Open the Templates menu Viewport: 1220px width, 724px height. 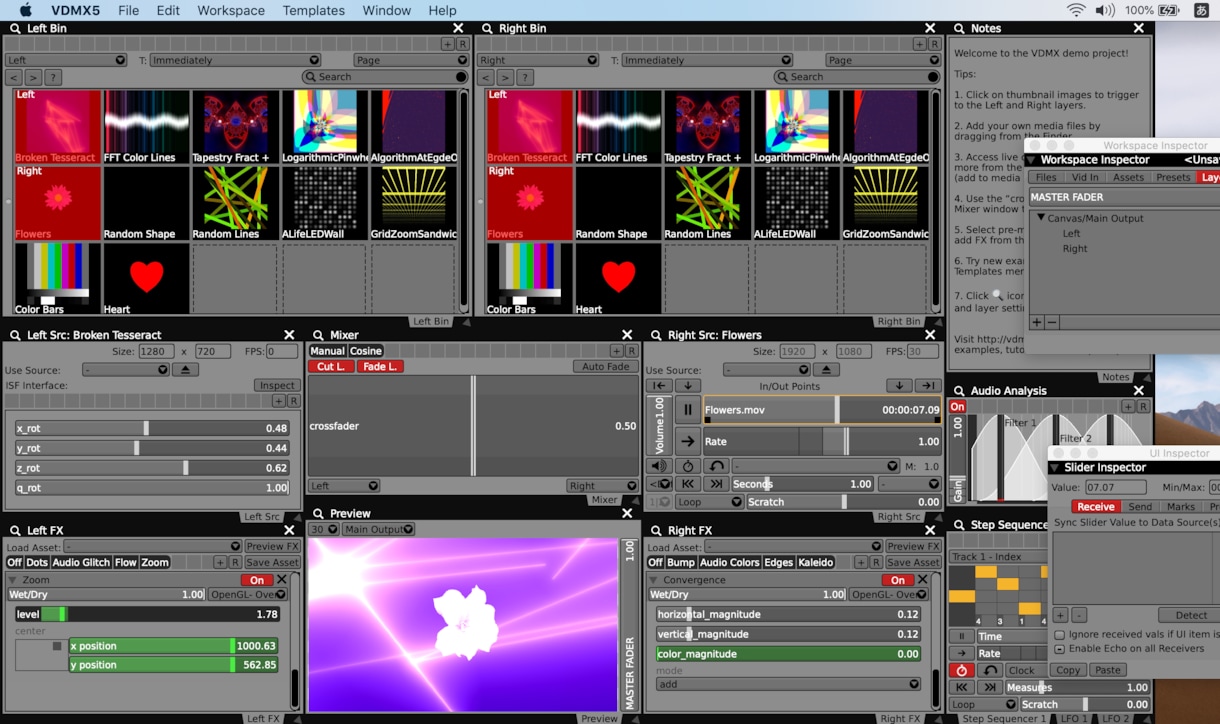click(314, 10)
